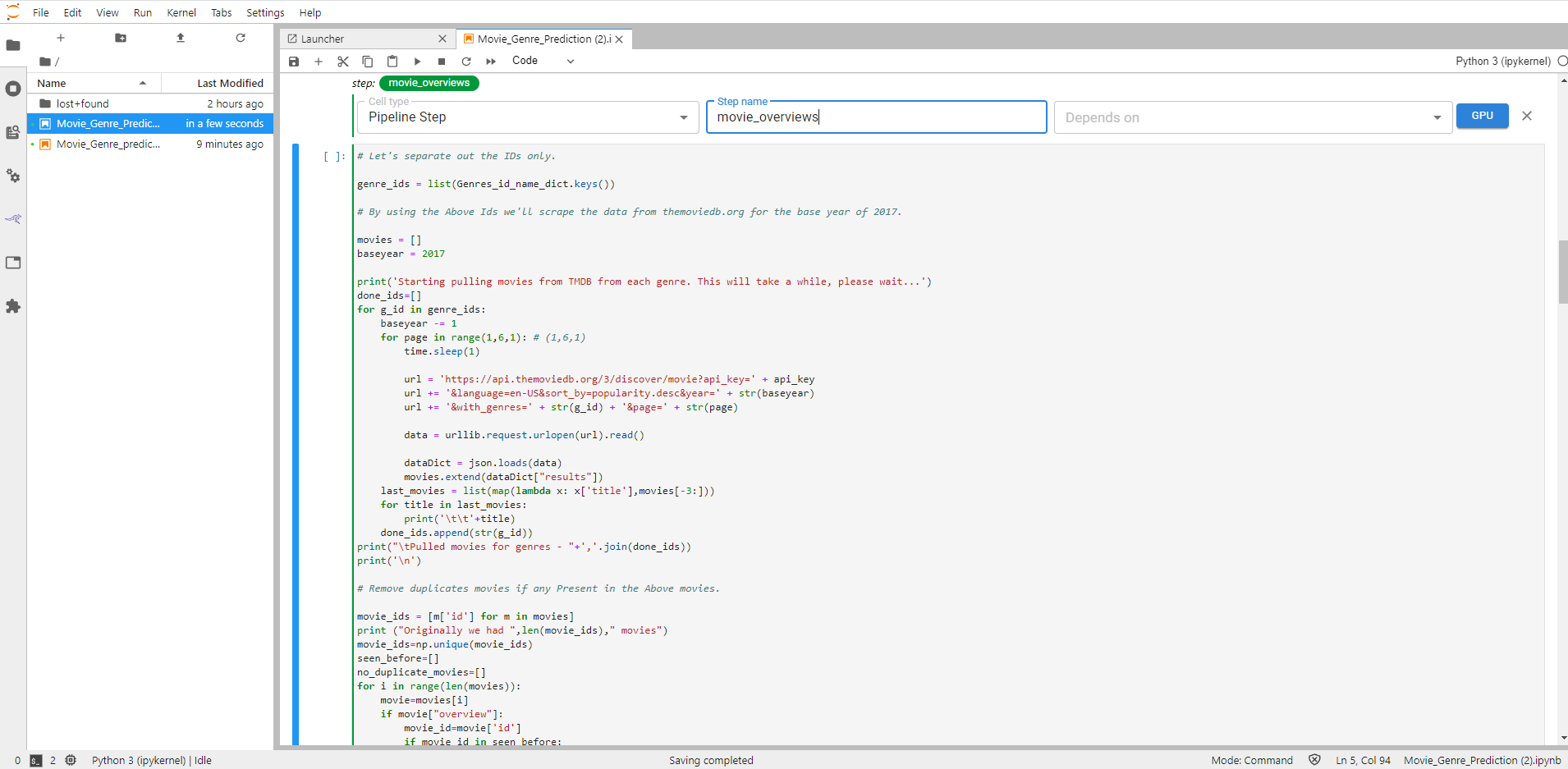Image resolution: width=1568 pixels, height=769 pixels.
Task: Open the Property Inspector gears panel
Action: pos(13,176)
